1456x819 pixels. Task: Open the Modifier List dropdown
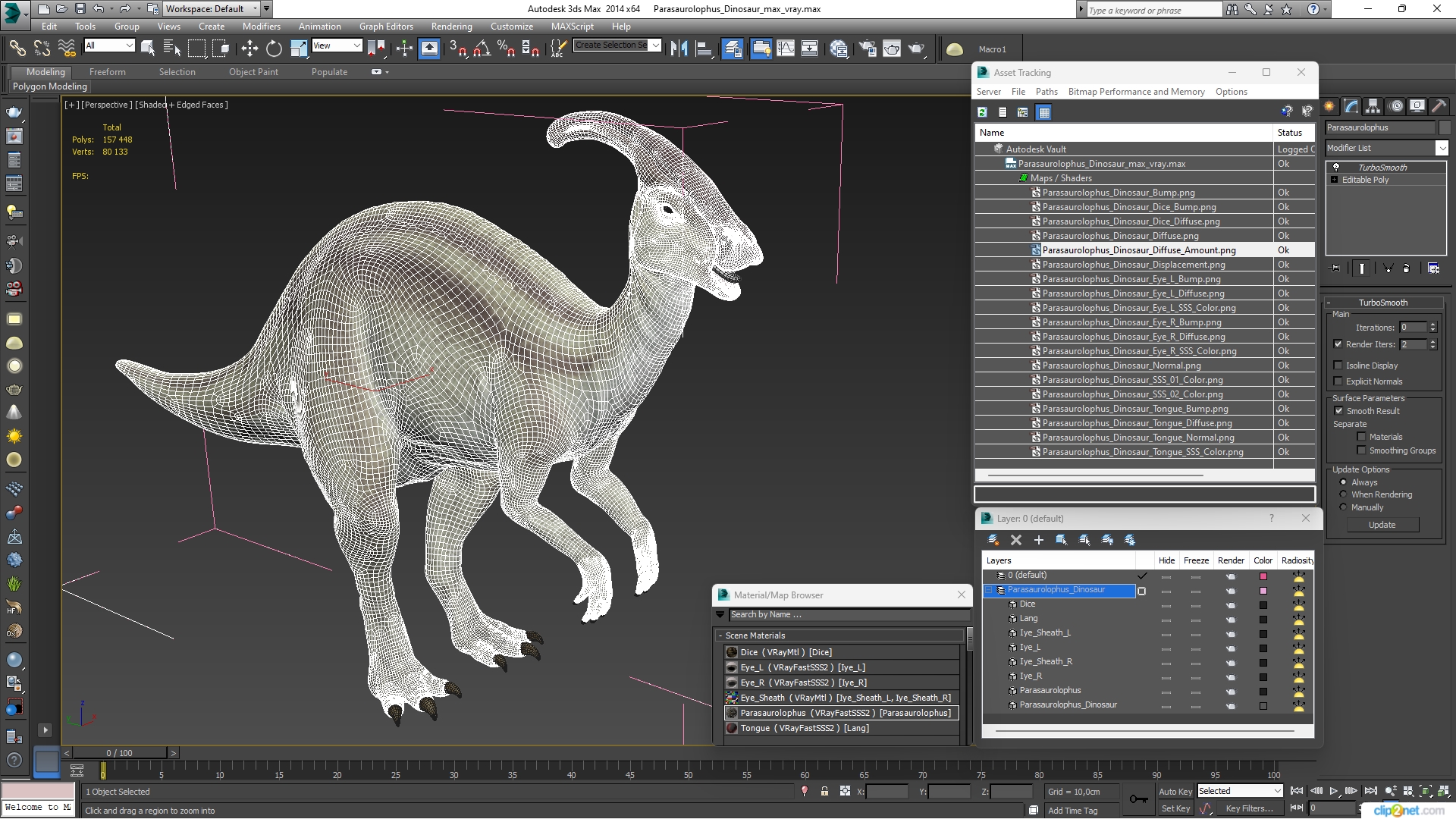[x=1442, y=148]
